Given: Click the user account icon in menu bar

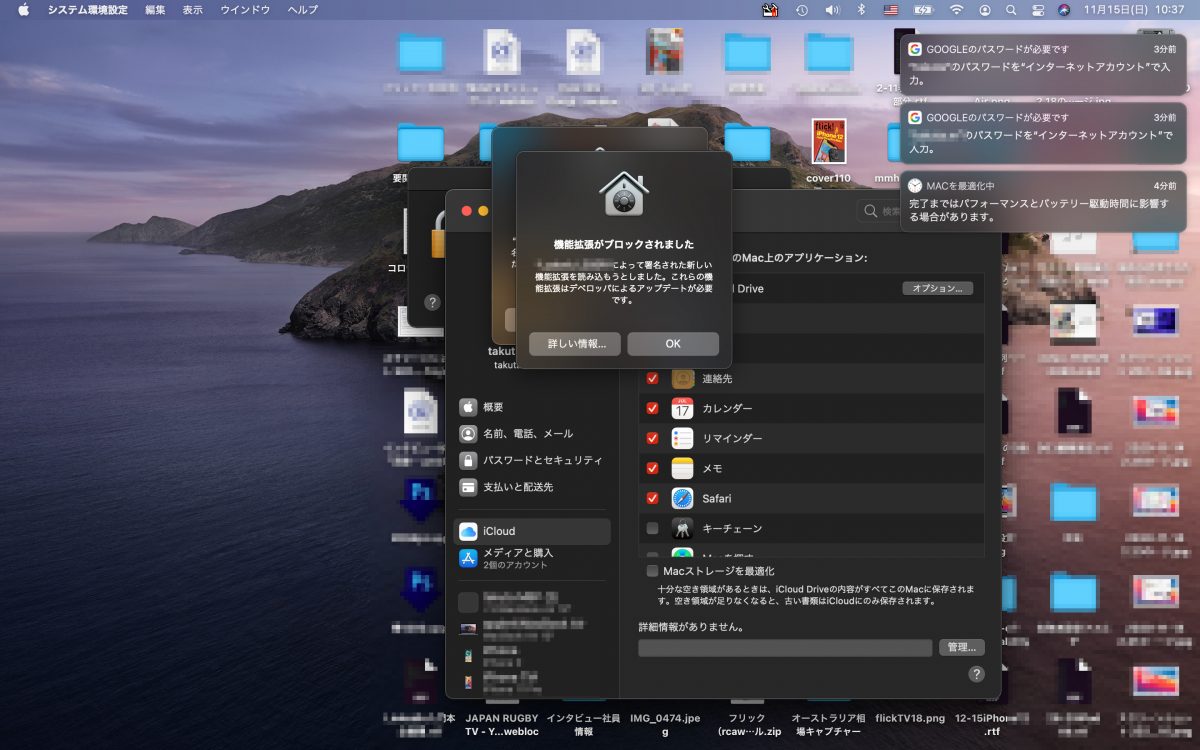Looking at the screenshot, I should click(x=985, y=10).
